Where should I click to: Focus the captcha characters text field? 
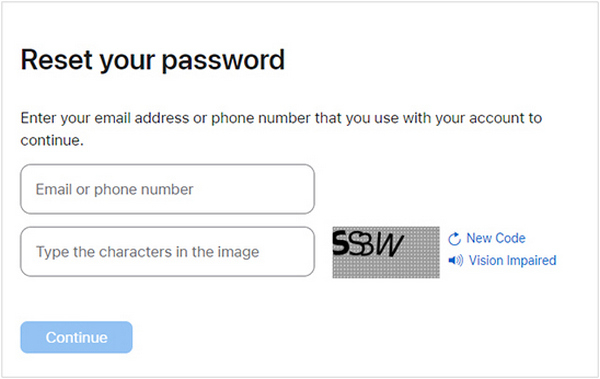(168, 252)
